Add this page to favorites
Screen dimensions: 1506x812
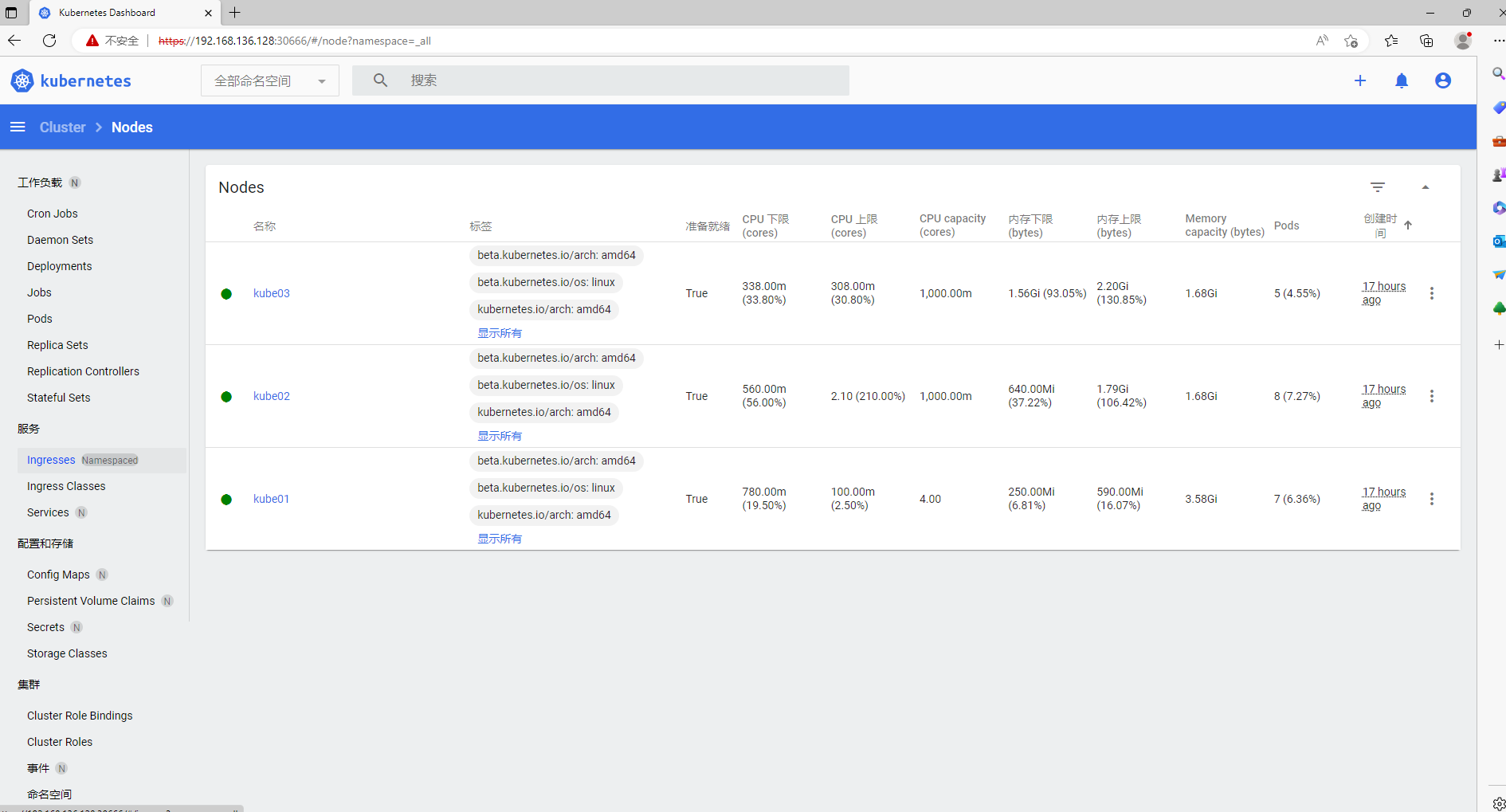pyautogui.click(x=1351, y=41)
